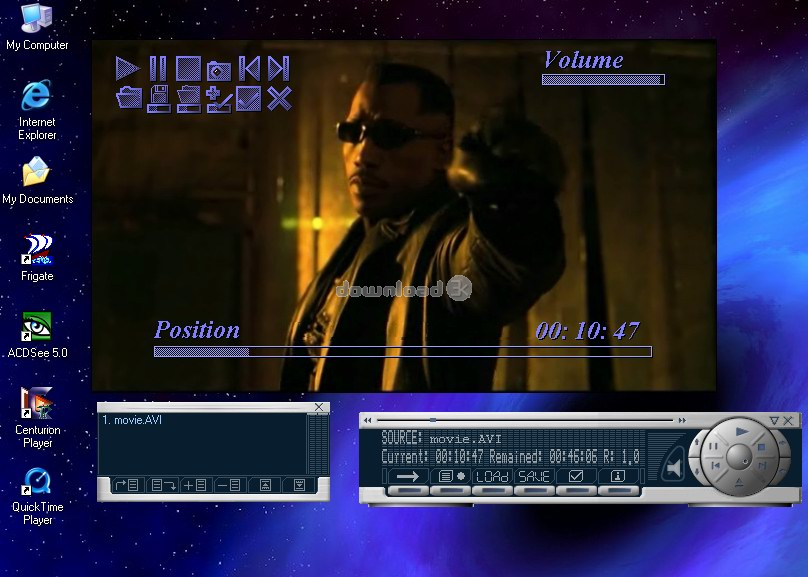Image resolution: width=808 pixels, height=577 pixels.
Task: Eject media using the round dial's eject symbol
Action: pyautogui.click(x=738, y=483)
